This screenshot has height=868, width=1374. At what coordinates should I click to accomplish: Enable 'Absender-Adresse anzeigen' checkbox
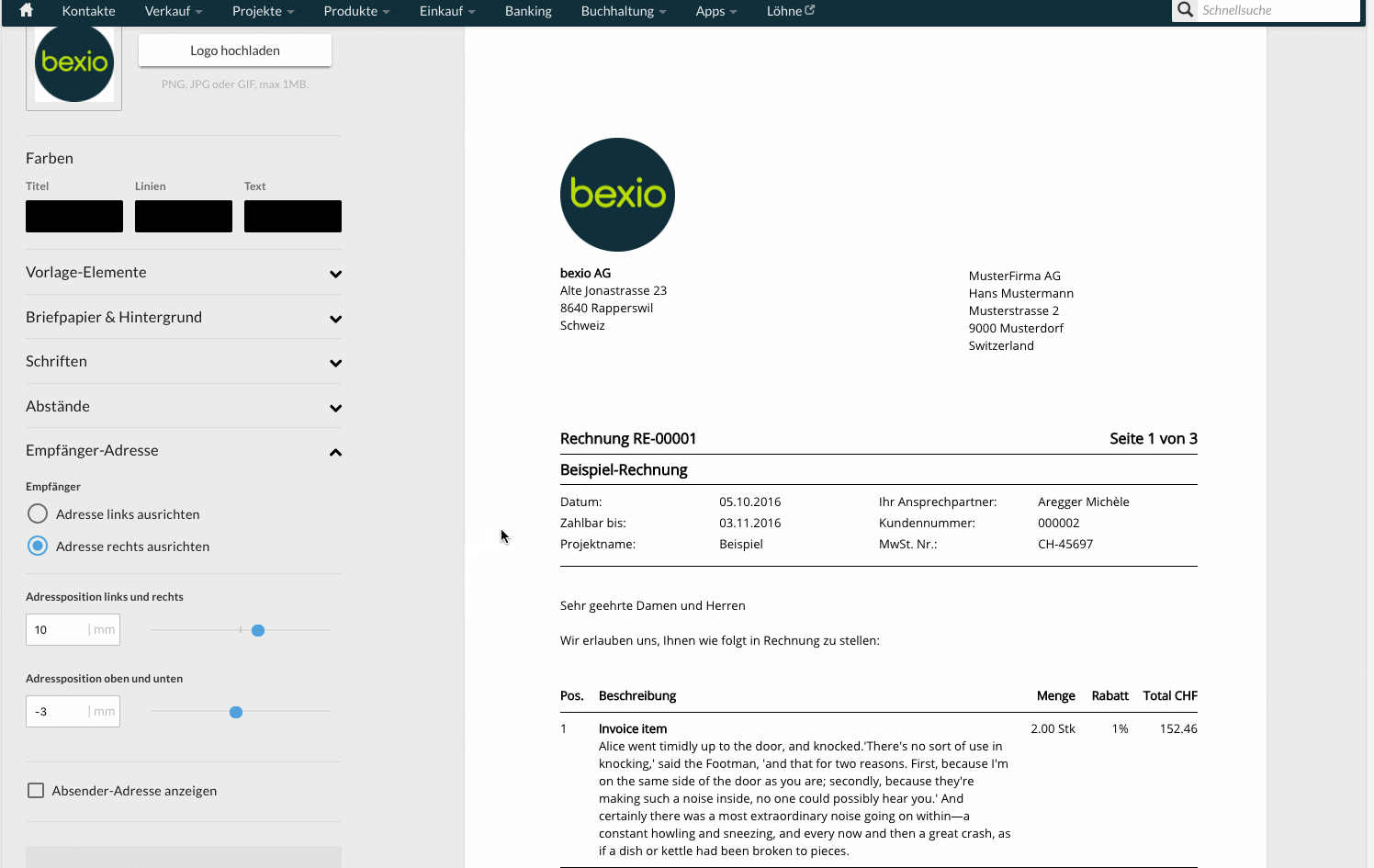click(36, 790)
